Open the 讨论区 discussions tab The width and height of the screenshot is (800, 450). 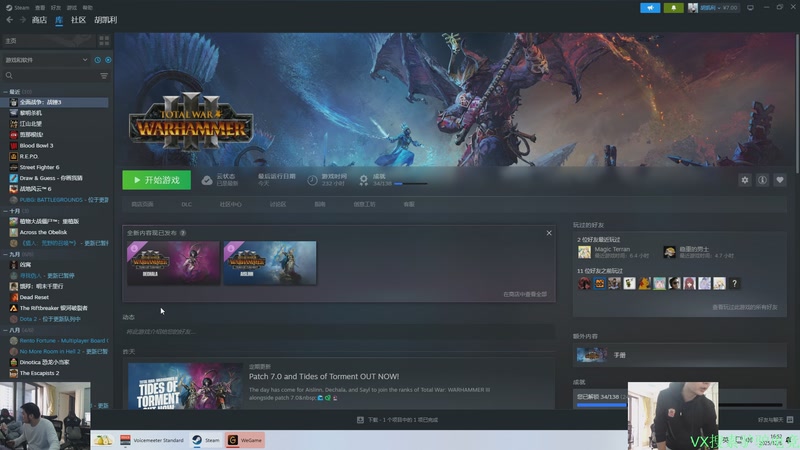[x=278, y=204]
